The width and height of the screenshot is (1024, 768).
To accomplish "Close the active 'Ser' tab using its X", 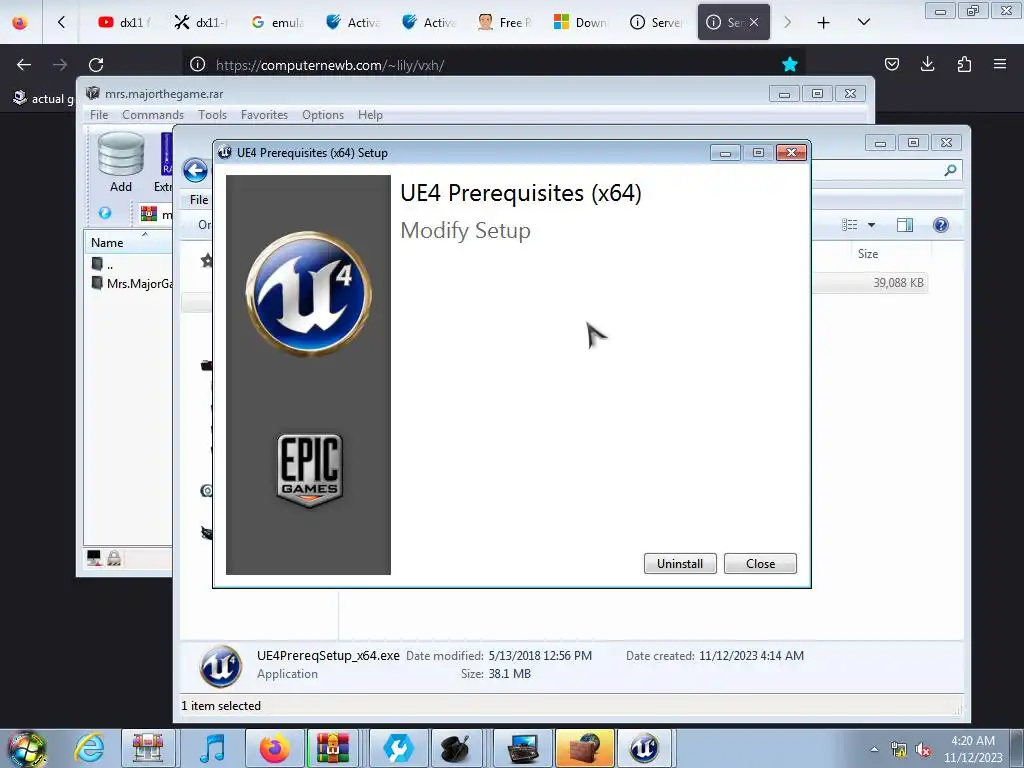I will coord(754,22).
